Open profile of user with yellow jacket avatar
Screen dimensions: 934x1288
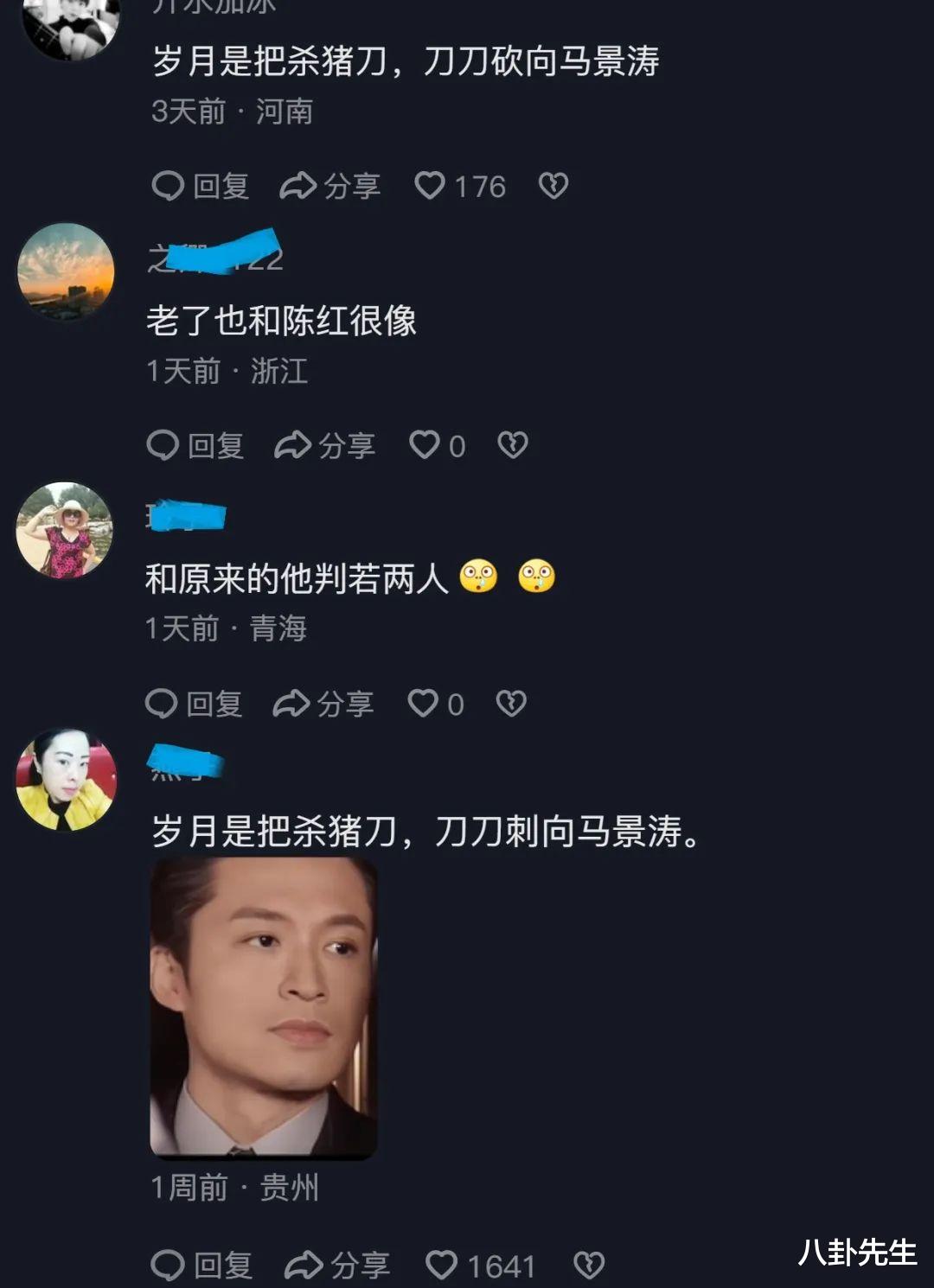(66, 781)
